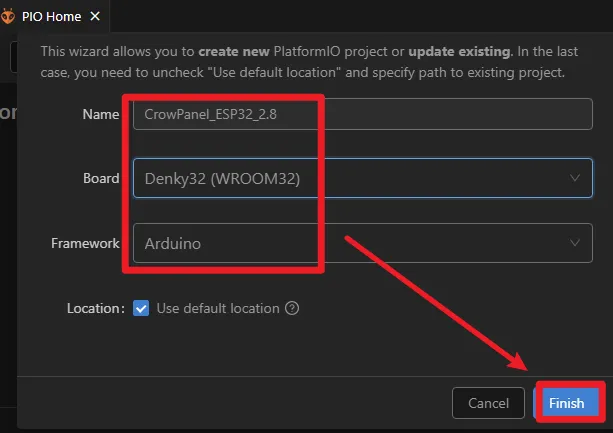Click the bold "create new" text

coord(234,52)
